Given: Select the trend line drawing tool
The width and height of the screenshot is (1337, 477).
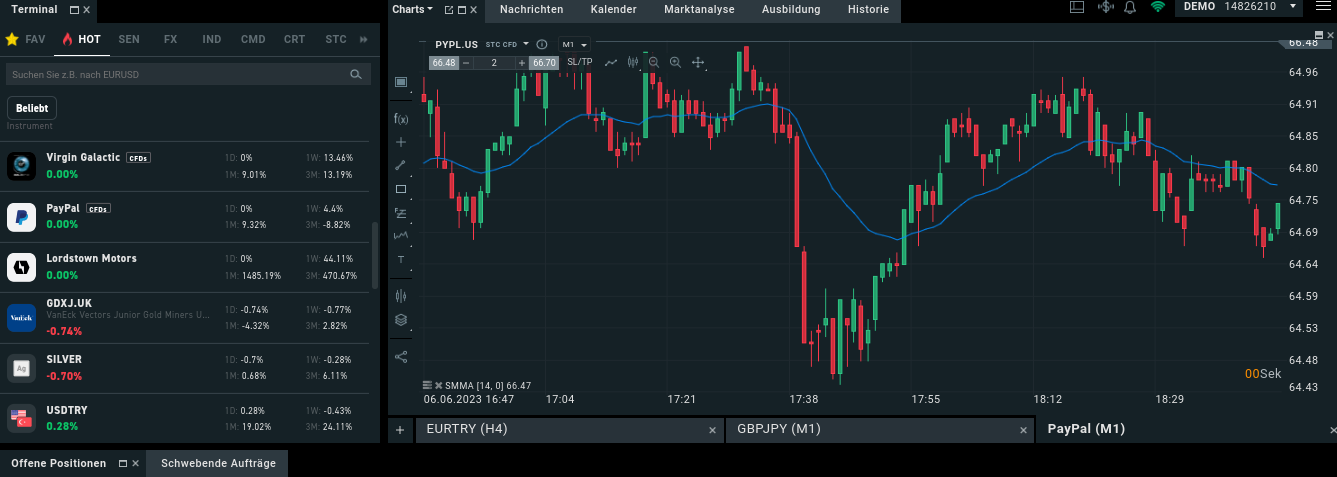Looking at the screenshot, I should tap(401, 165).
